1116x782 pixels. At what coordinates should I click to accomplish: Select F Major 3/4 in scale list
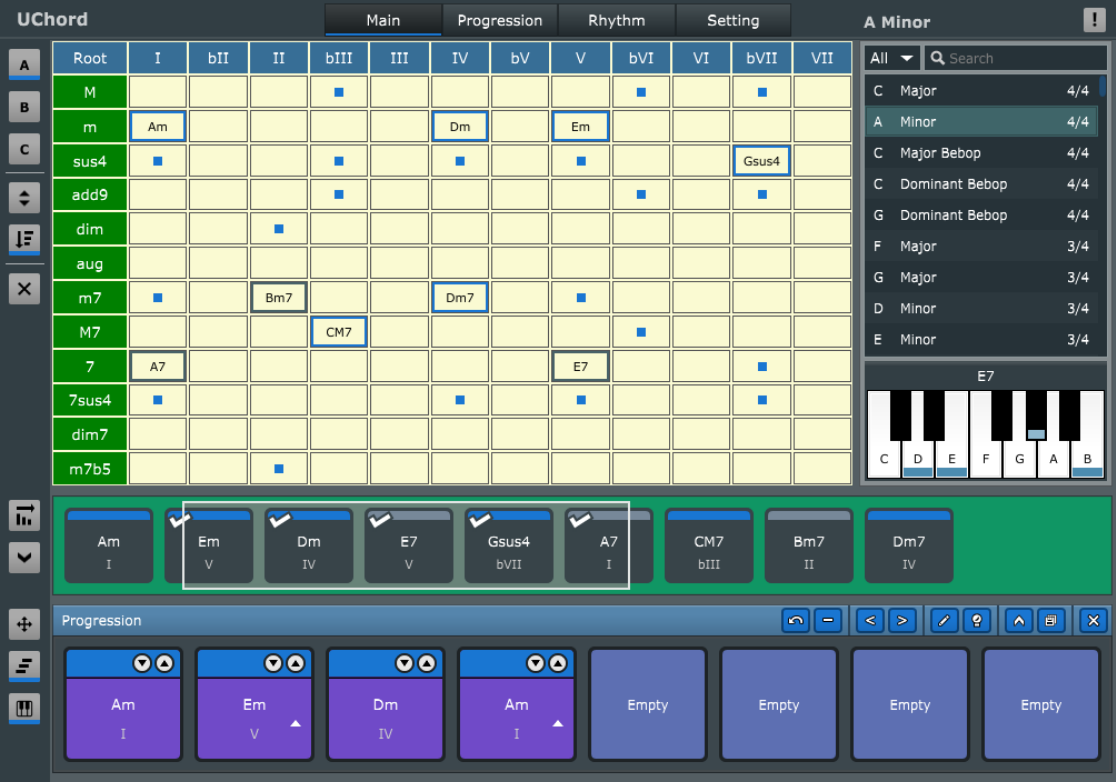[981, 246]
